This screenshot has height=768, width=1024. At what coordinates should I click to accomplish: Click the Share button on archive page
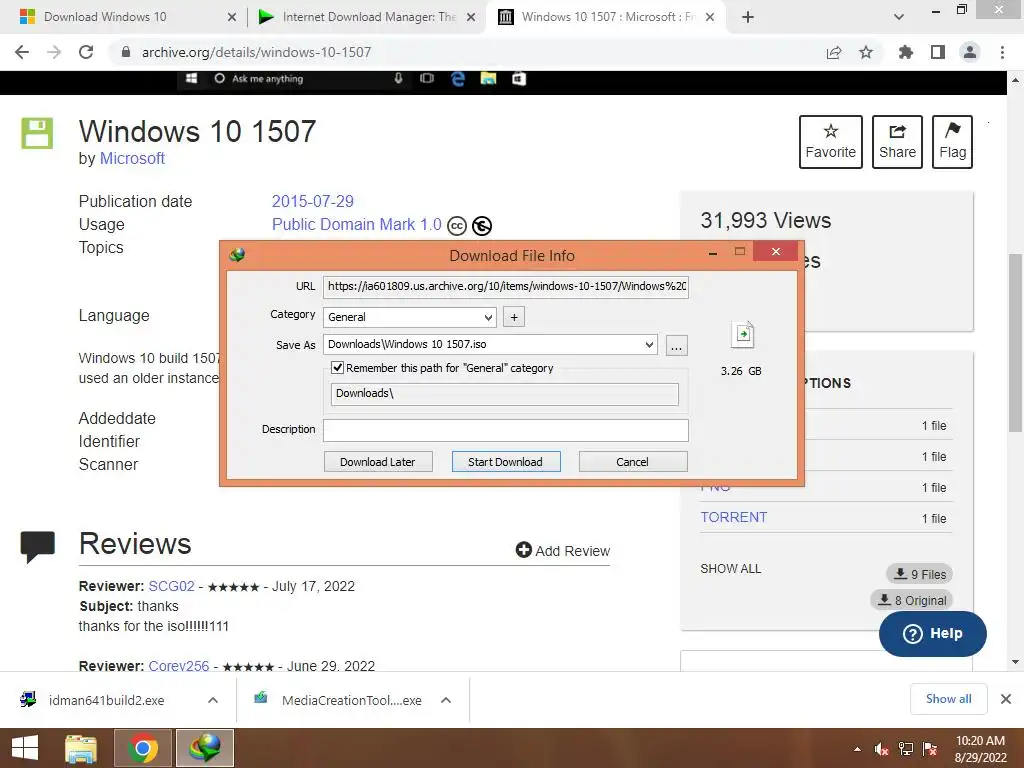coord(897,142)
